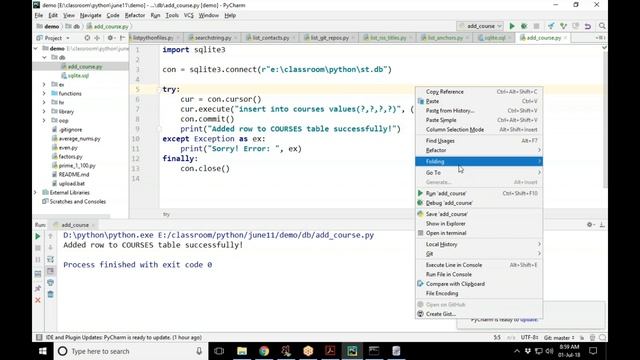The height and width of the screenshot is (360, 640).
Task: Select Show in Explorer menu entry
Action: (479, 224)
